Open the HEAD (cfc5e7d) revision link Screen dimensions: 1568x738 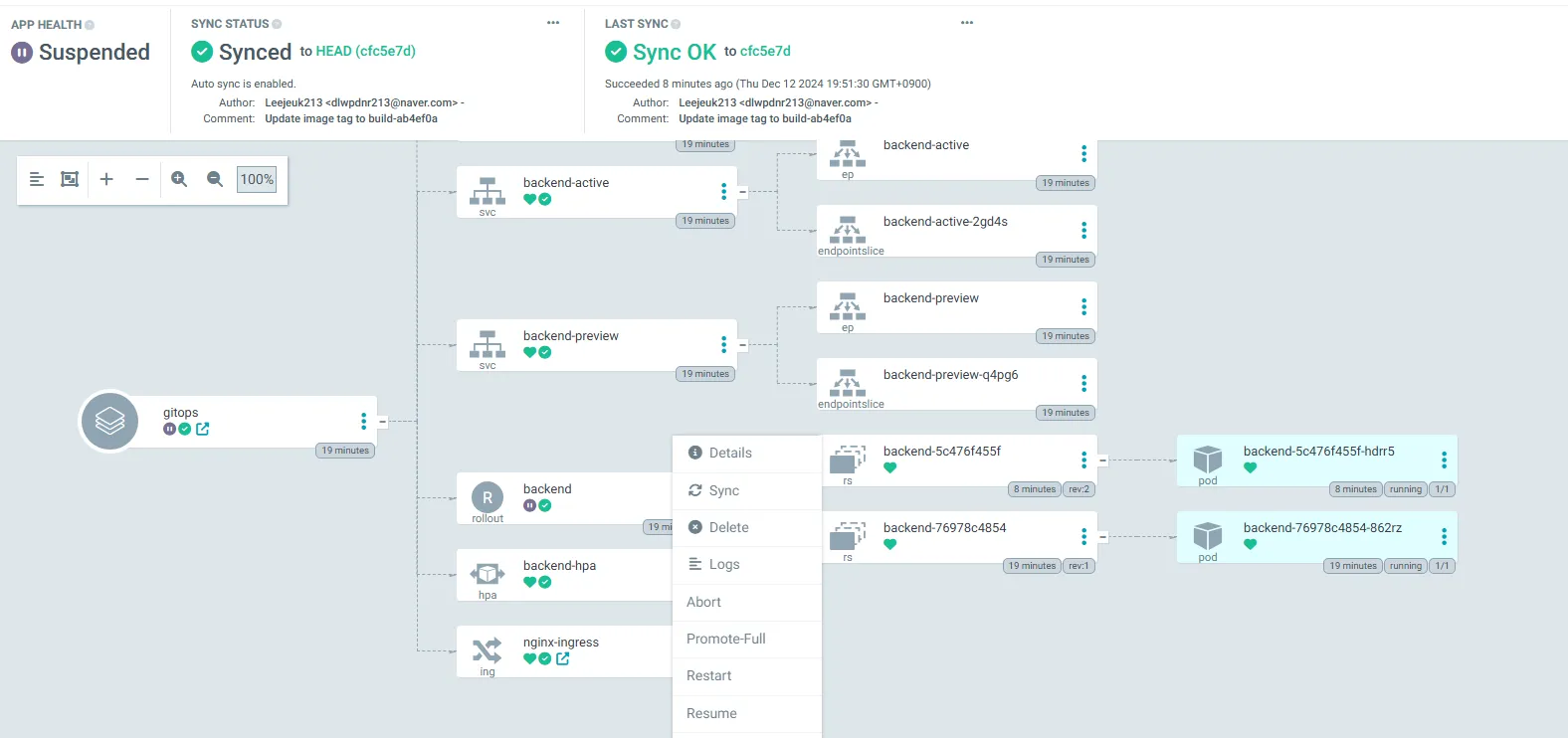click(366, 51)
